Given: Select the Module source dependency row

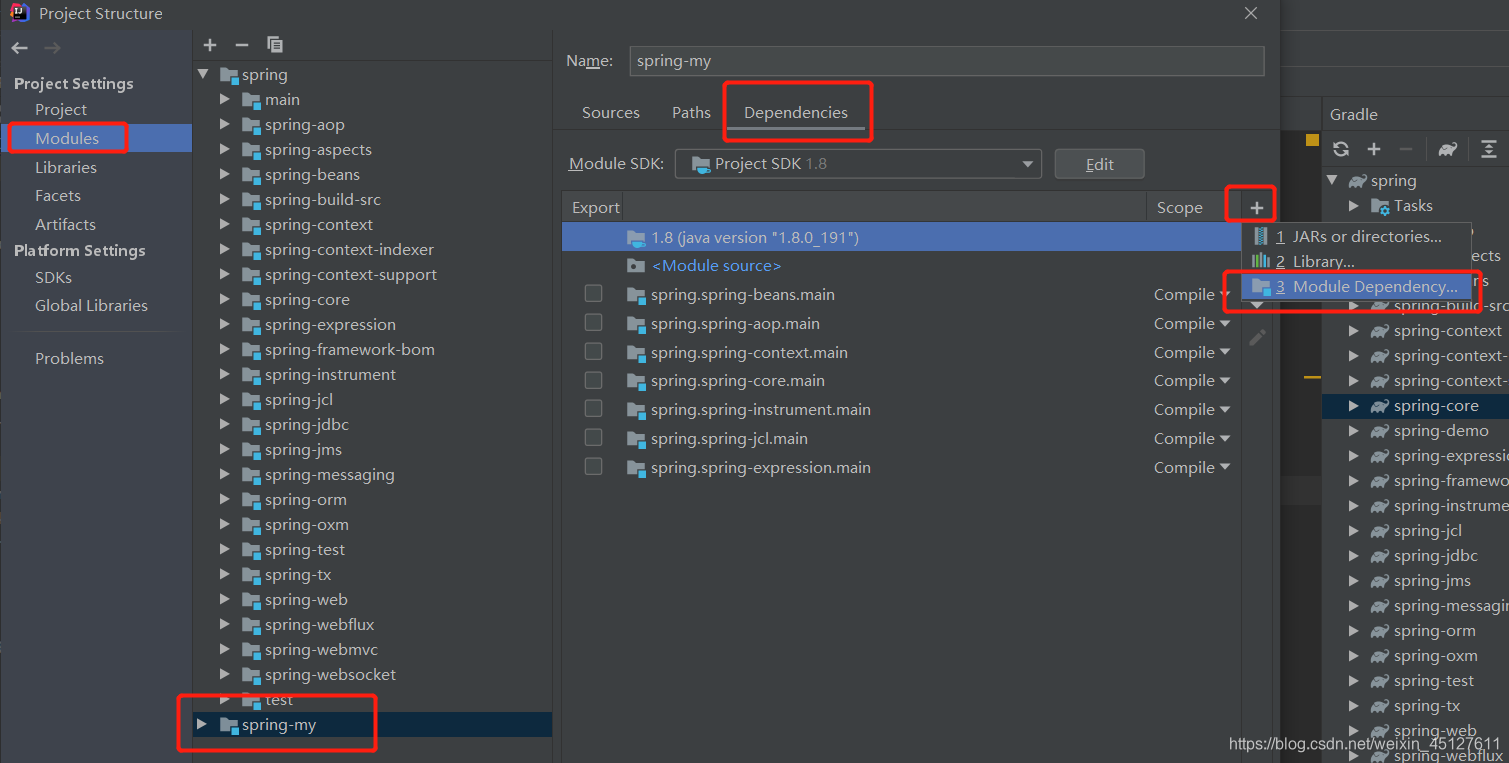Looking at the screenshot, I should (x=901, y=266).
